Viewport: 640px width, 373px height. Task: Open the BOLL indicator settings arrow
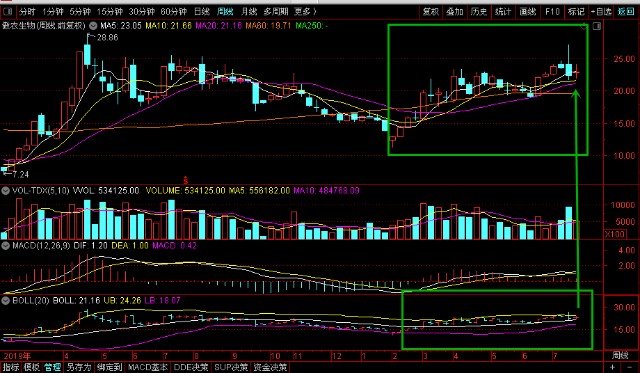[5, 301]
